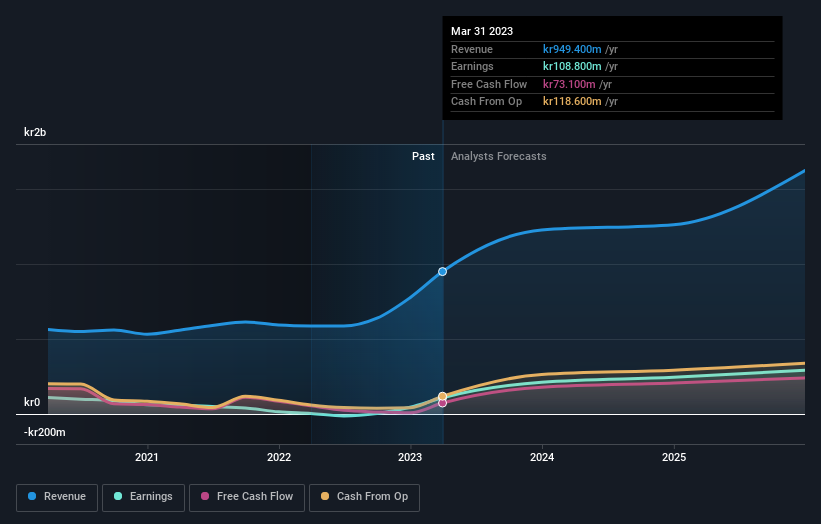Image resolution: width=821 pixels, height=524 pixels.
Task: Click the Analysts Forecasts label
Action: pyautogui.click(x=498, y=157)
